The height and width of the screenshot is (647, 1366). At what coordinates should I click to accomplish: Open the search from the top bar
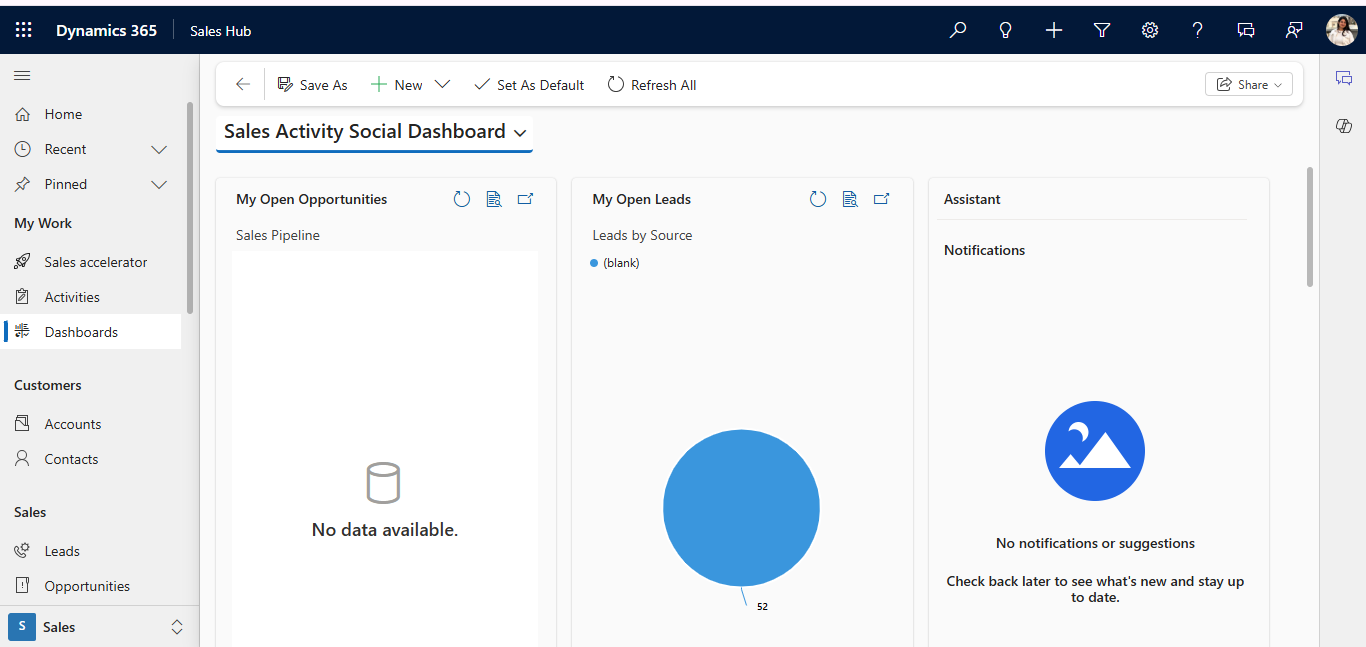point(957,30)
